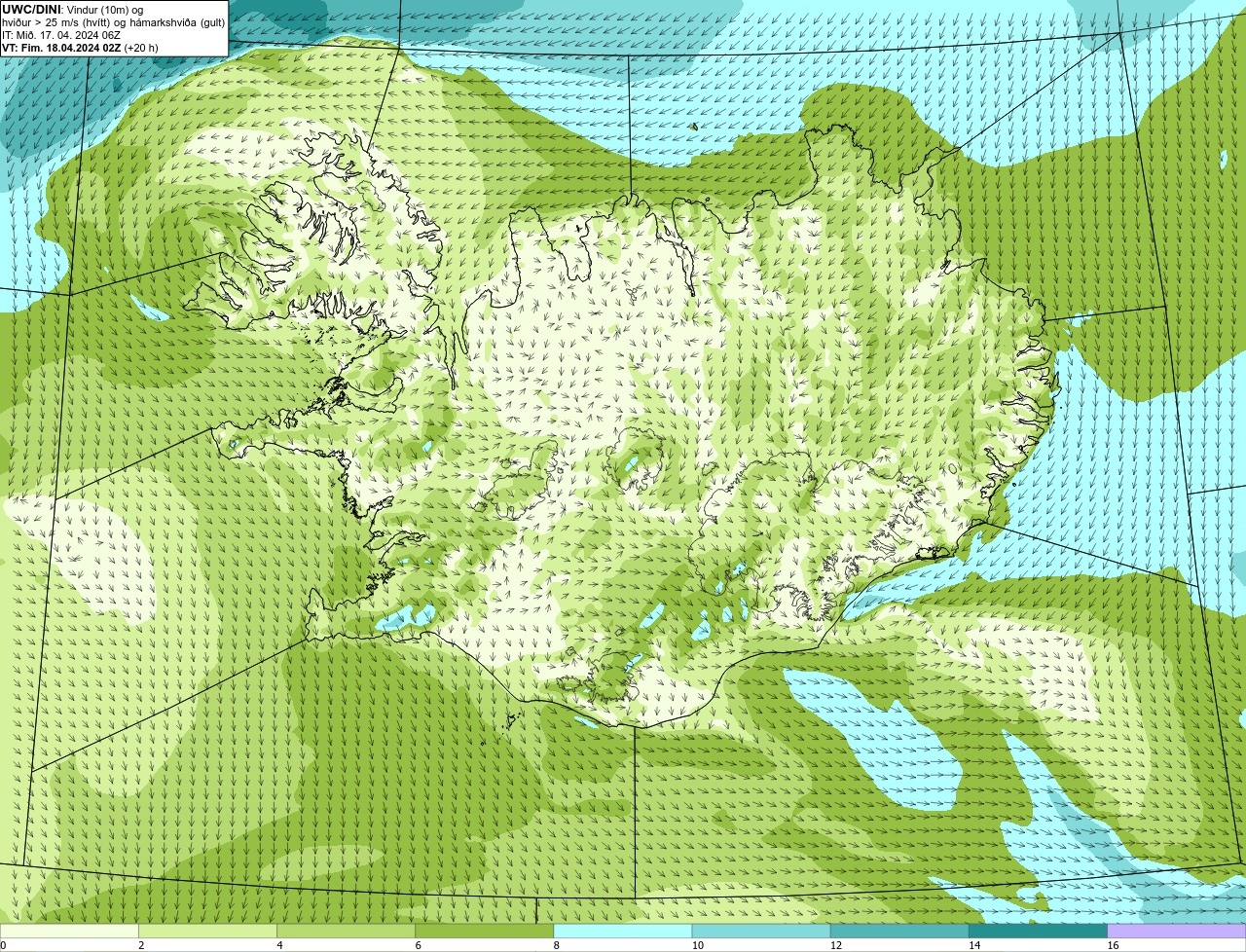Click the "14" tick label on scale
1246x952 pixels.
(x=974, y=945)
